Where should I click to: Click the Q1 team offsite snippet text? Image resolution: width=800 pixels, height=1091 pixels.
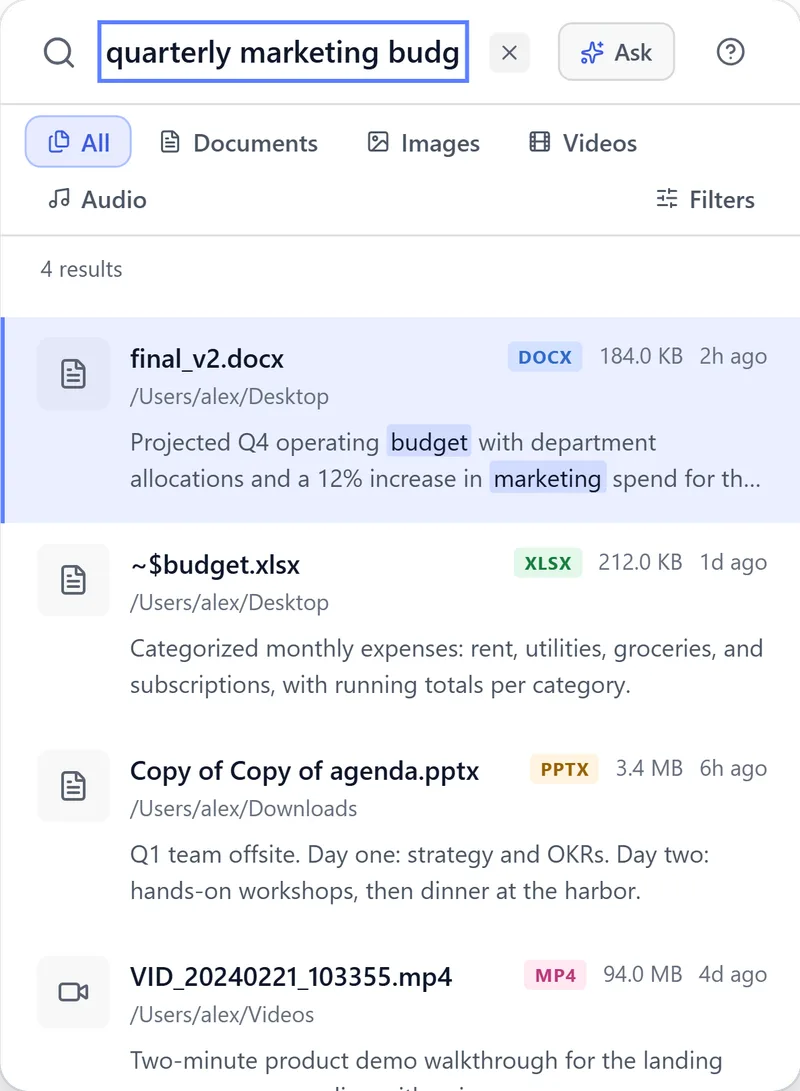click(419, 873)
